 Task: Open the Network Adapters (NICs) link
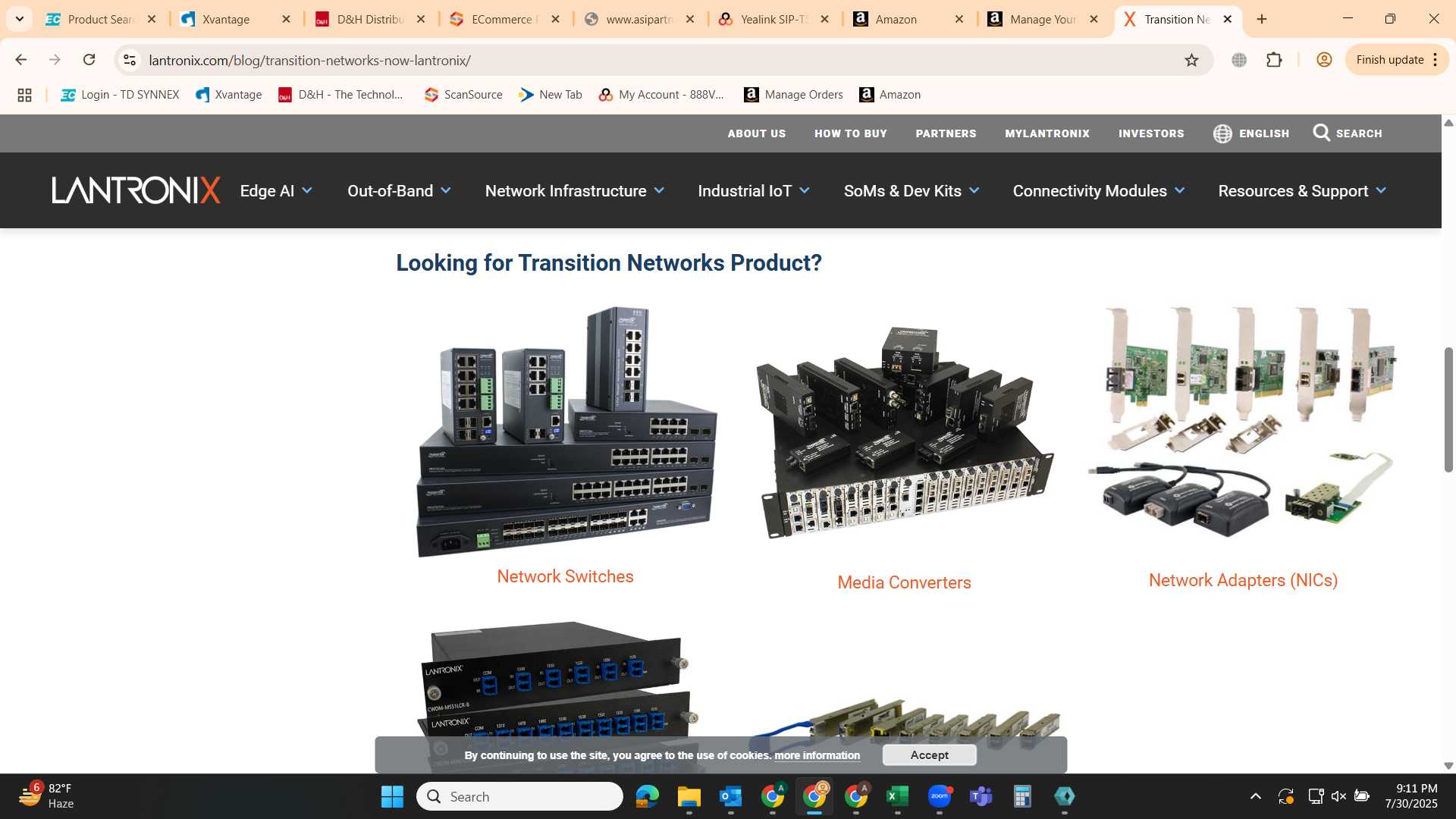1243,580
